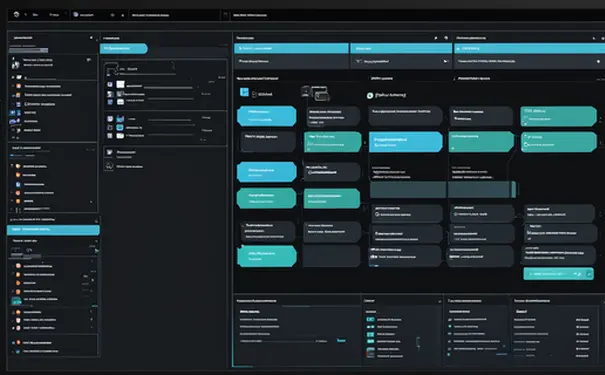This screenshot has width=605, height=375.
Task: Open the dropdown arrow beside the top bar logo
Action: (x=25, y=15)
